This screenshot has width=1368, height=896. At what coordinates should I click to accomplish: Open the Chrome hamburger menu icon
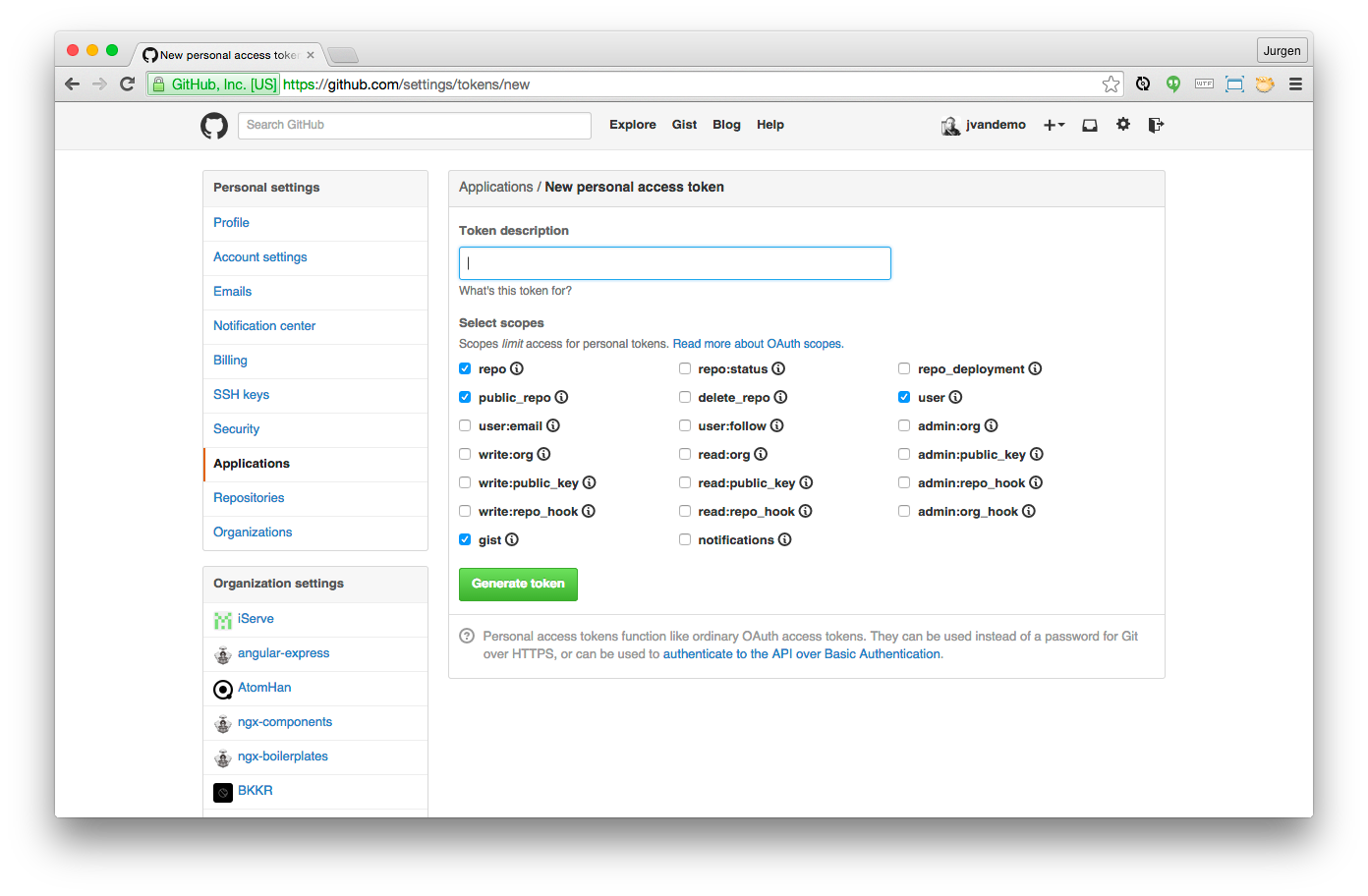1295,84
